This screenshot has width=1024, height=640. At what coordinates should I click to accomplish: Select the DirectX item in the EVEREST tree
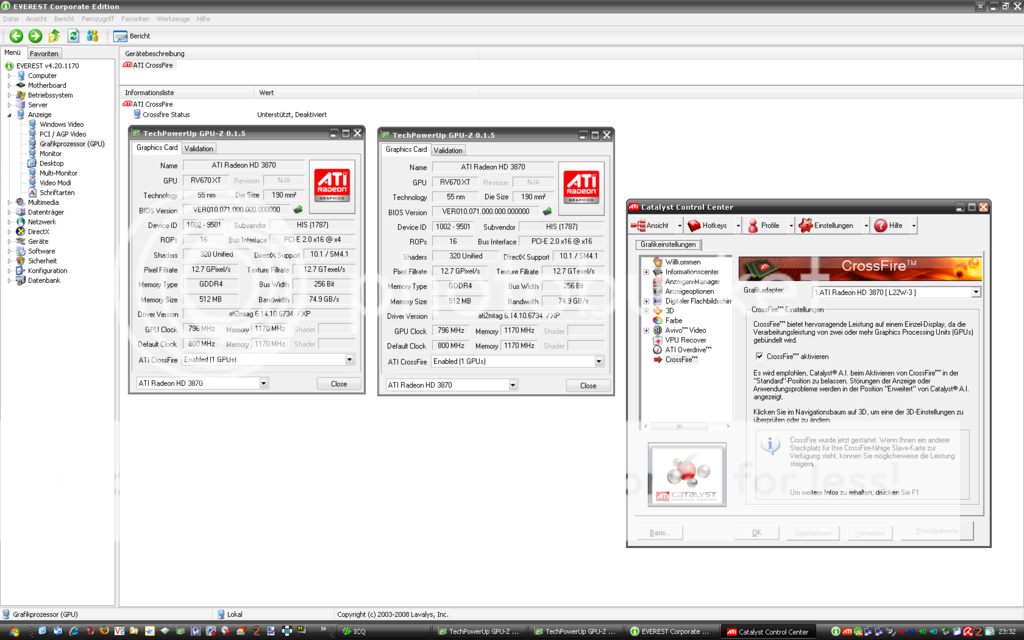38,231
